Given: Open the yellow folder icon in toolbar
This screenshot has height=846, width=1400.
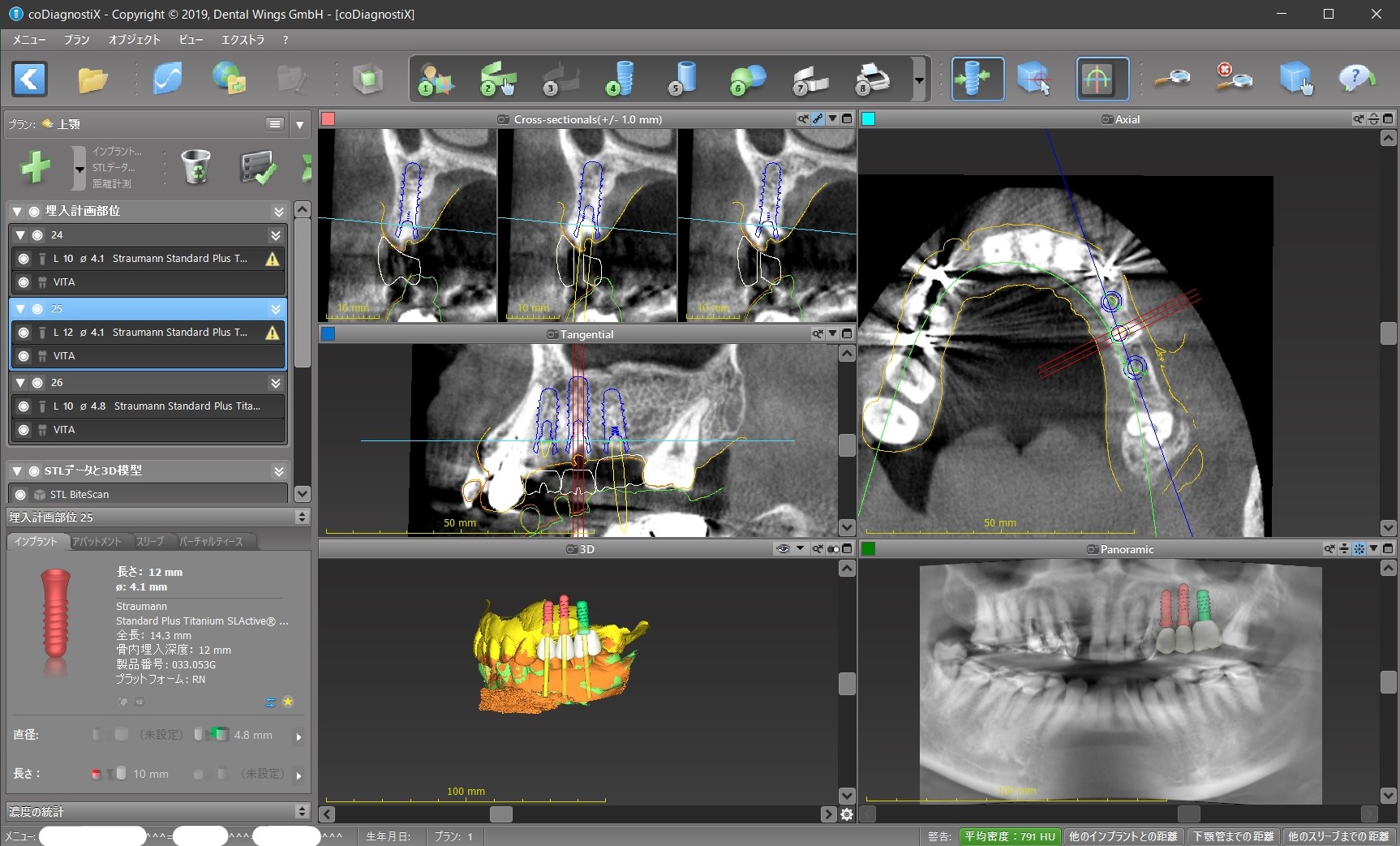Looking at the screenshot, I should coord(92,79).
